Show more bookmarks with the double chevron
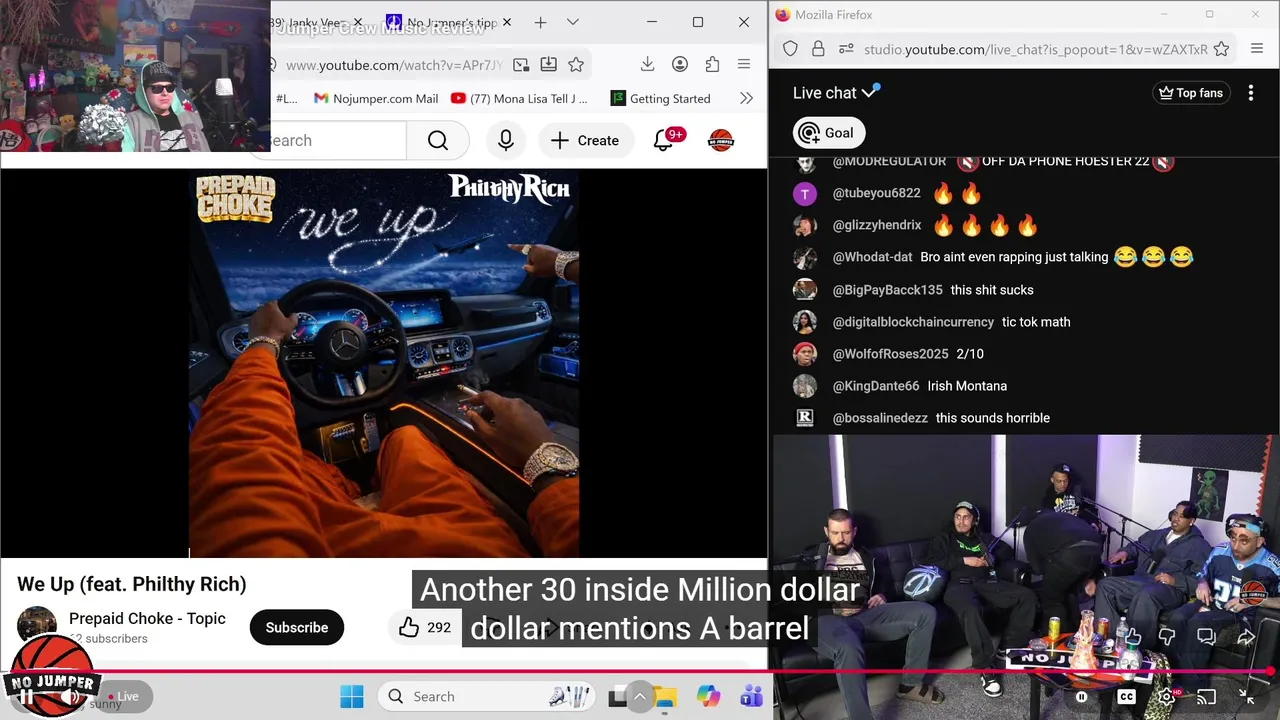Viewport: 1280px width, 720px height. (x=746, y=98)
